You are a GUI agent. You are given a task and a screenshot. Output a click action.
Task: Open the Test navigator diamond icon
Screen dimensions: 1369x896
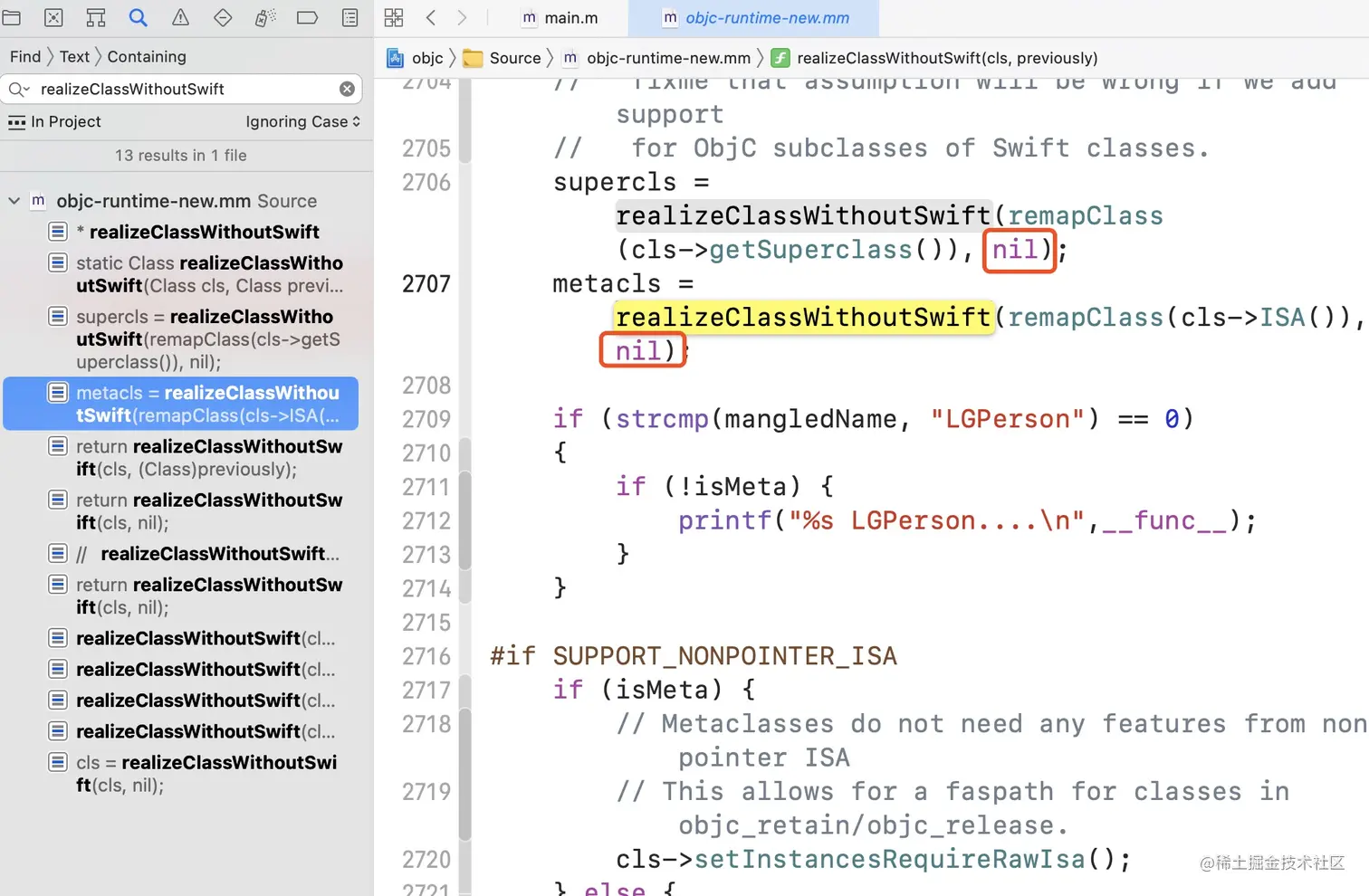coord(223,17)
